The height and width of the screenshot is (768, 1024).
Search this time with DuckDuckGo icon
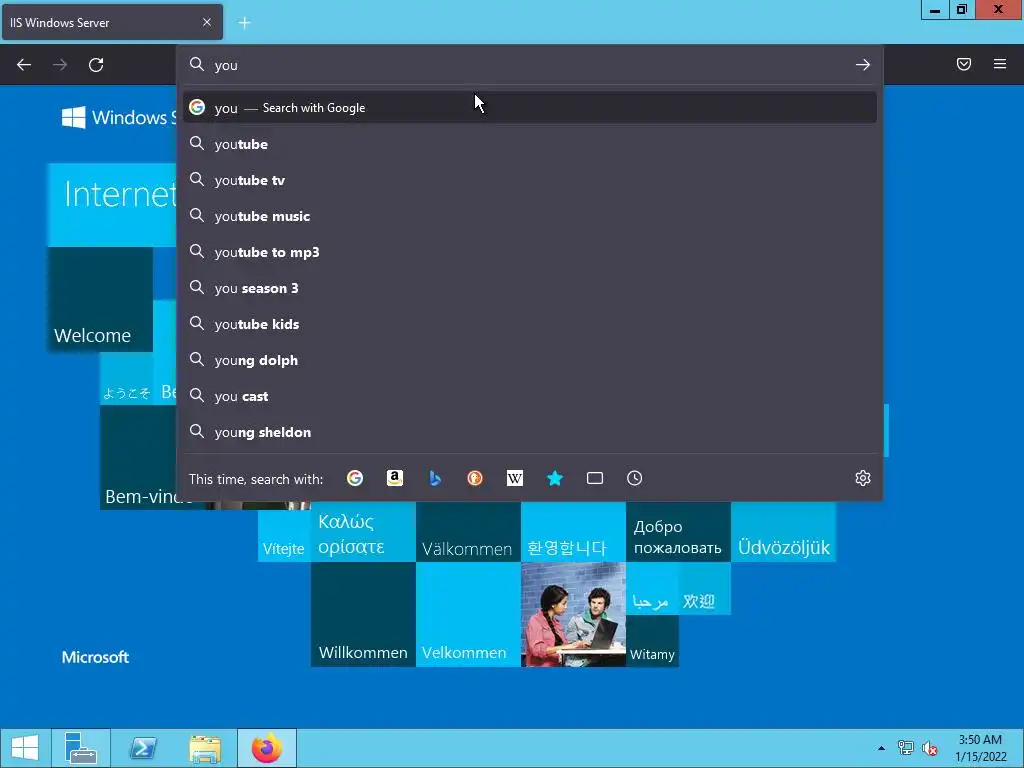(x=475, y=479)
